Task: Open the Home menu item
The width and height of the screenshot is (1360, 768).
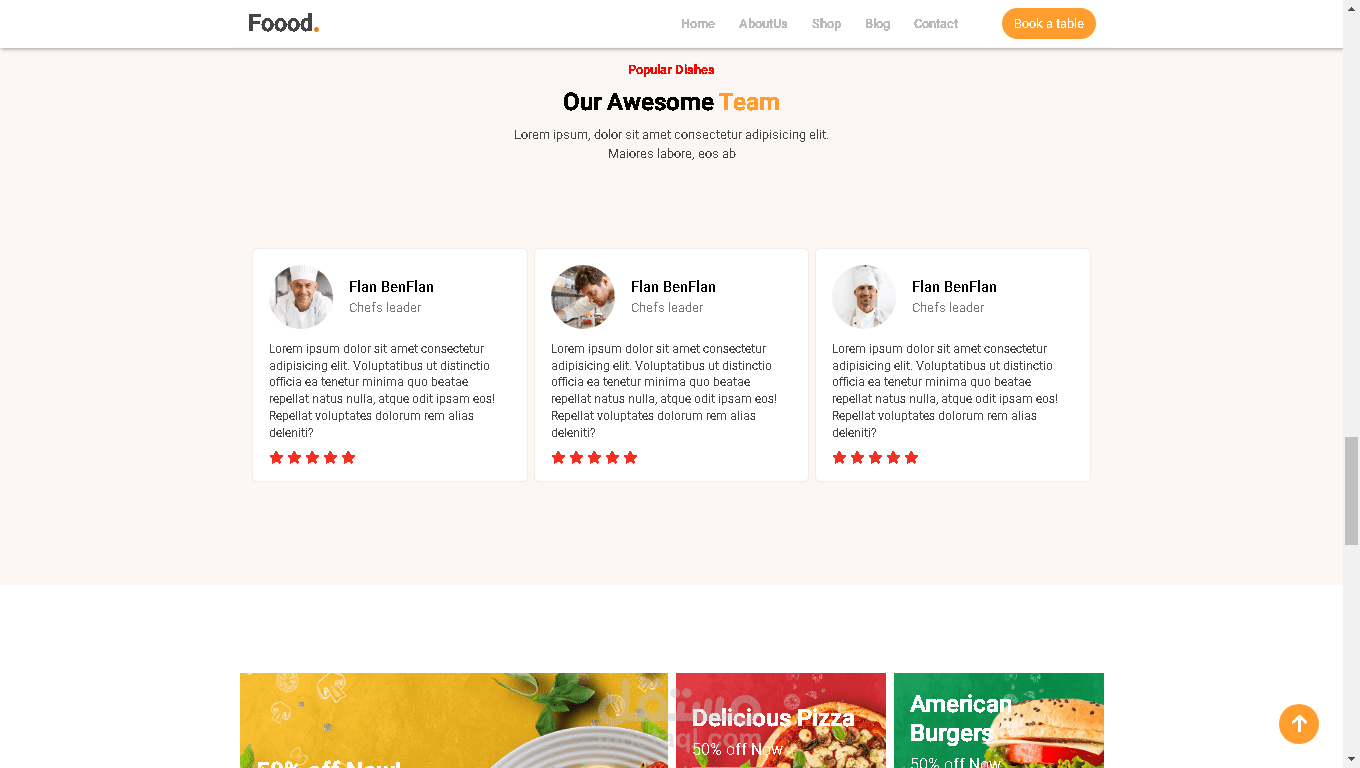Action: tap(698, 24)
